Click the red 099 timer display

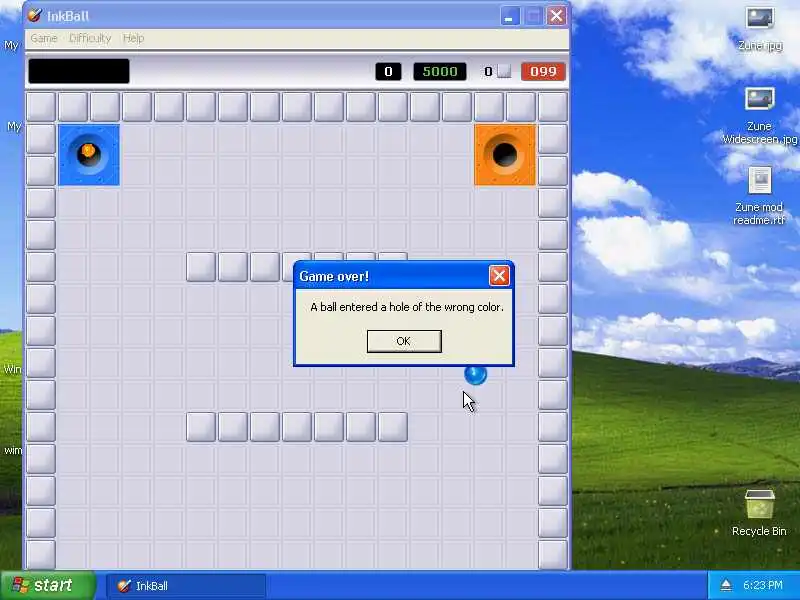pyautogui.click(x=543, y=71)
